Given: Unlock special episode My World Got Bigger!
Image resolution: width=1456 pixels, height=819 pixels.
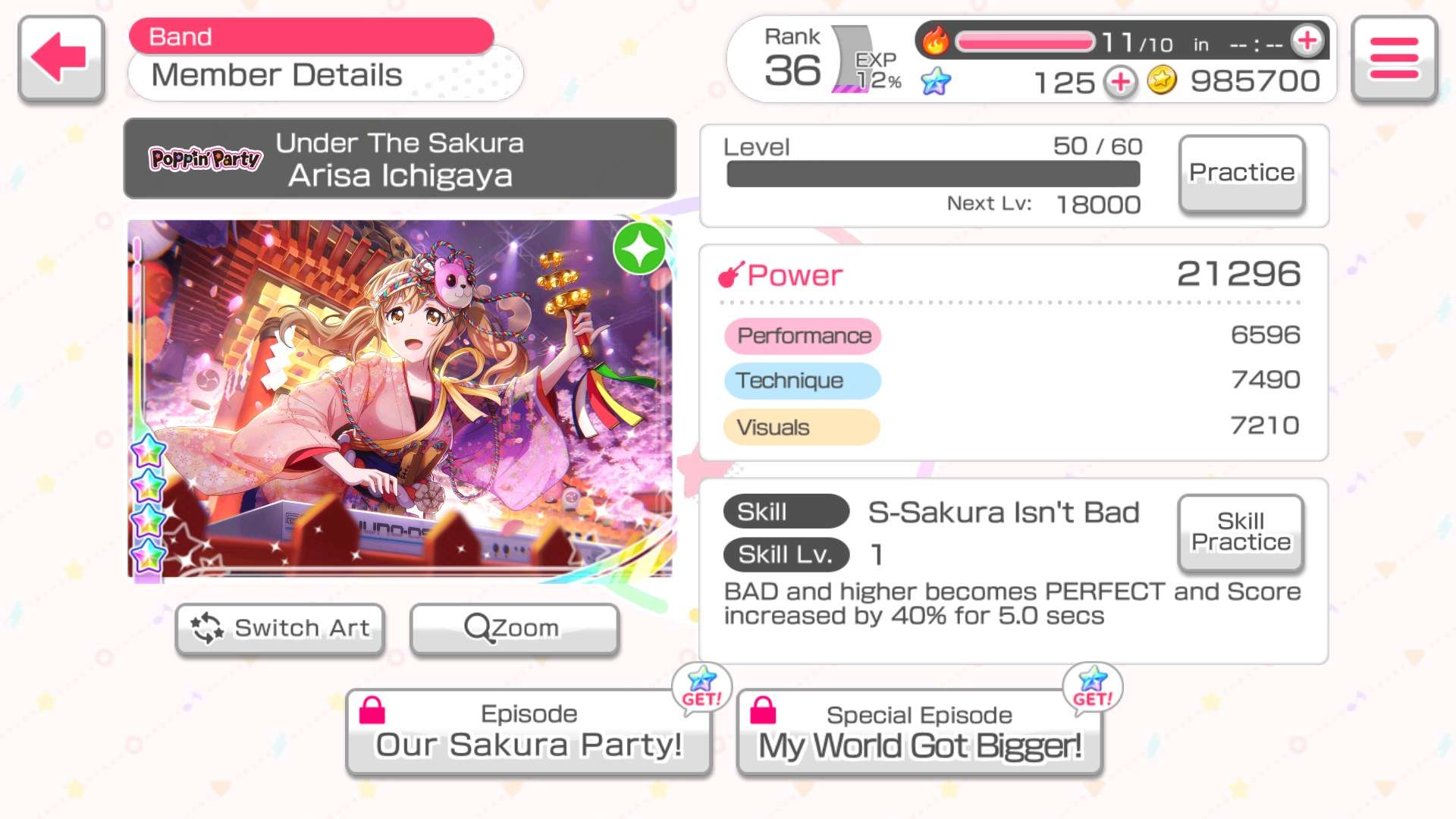Looking at the screenshot, I should (x=919, y=732).
